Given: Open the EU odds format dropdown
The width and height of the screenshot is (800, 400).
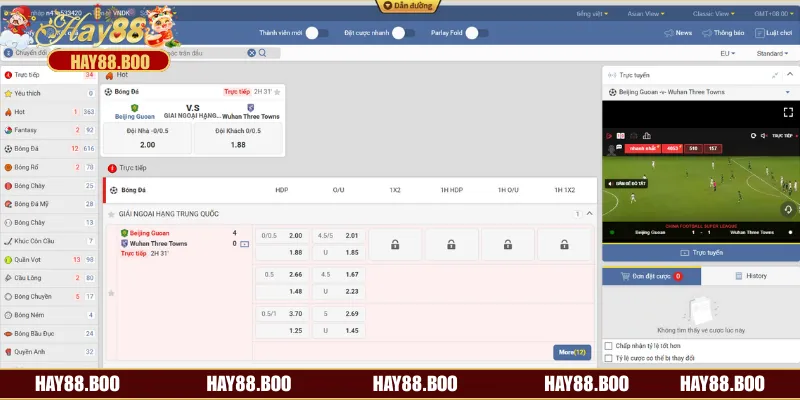Looking at the screenshot, I should coord(728,54).
